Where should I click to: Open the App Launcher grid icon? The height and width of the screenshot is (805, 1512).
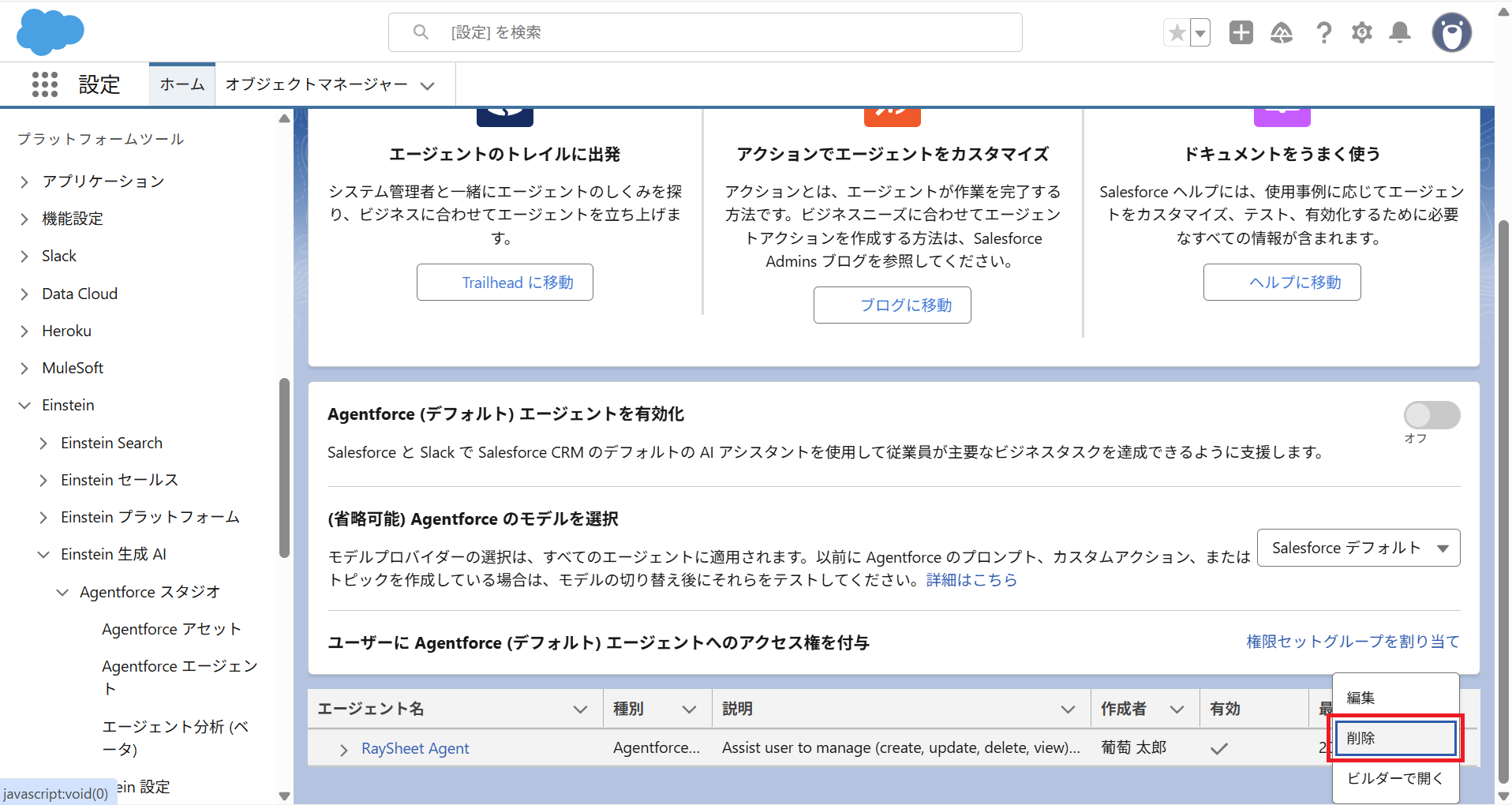coord(45,84)
